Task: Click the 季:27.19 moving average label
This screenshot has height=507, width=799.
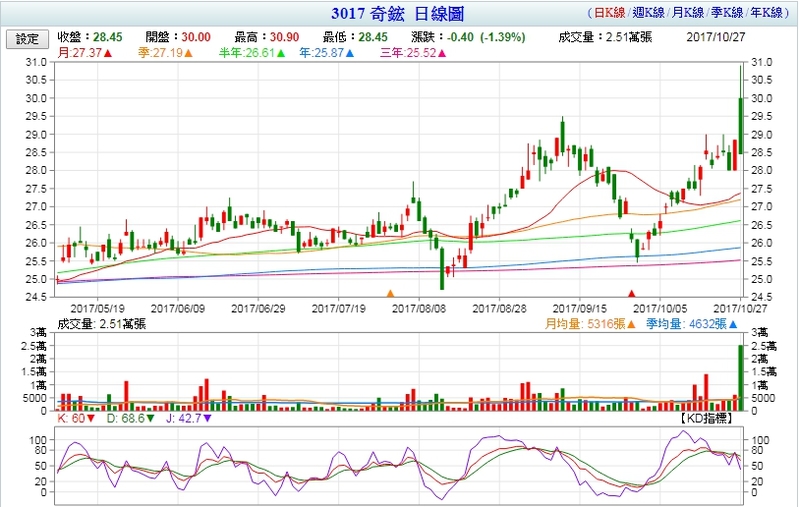Action: click(161, 53)
